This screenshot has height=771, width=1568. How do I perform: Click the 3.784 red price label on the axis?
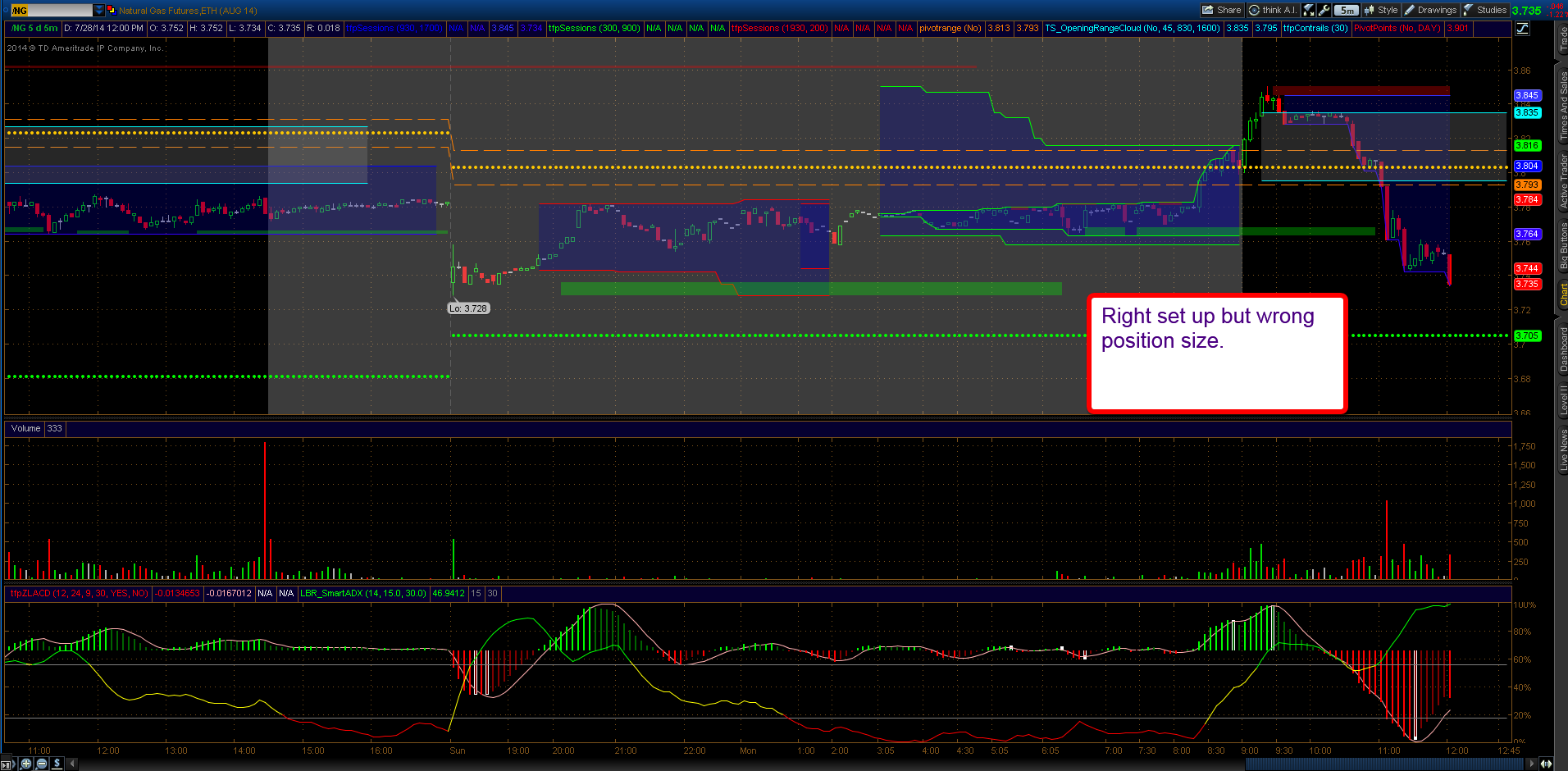(1527, 200)
